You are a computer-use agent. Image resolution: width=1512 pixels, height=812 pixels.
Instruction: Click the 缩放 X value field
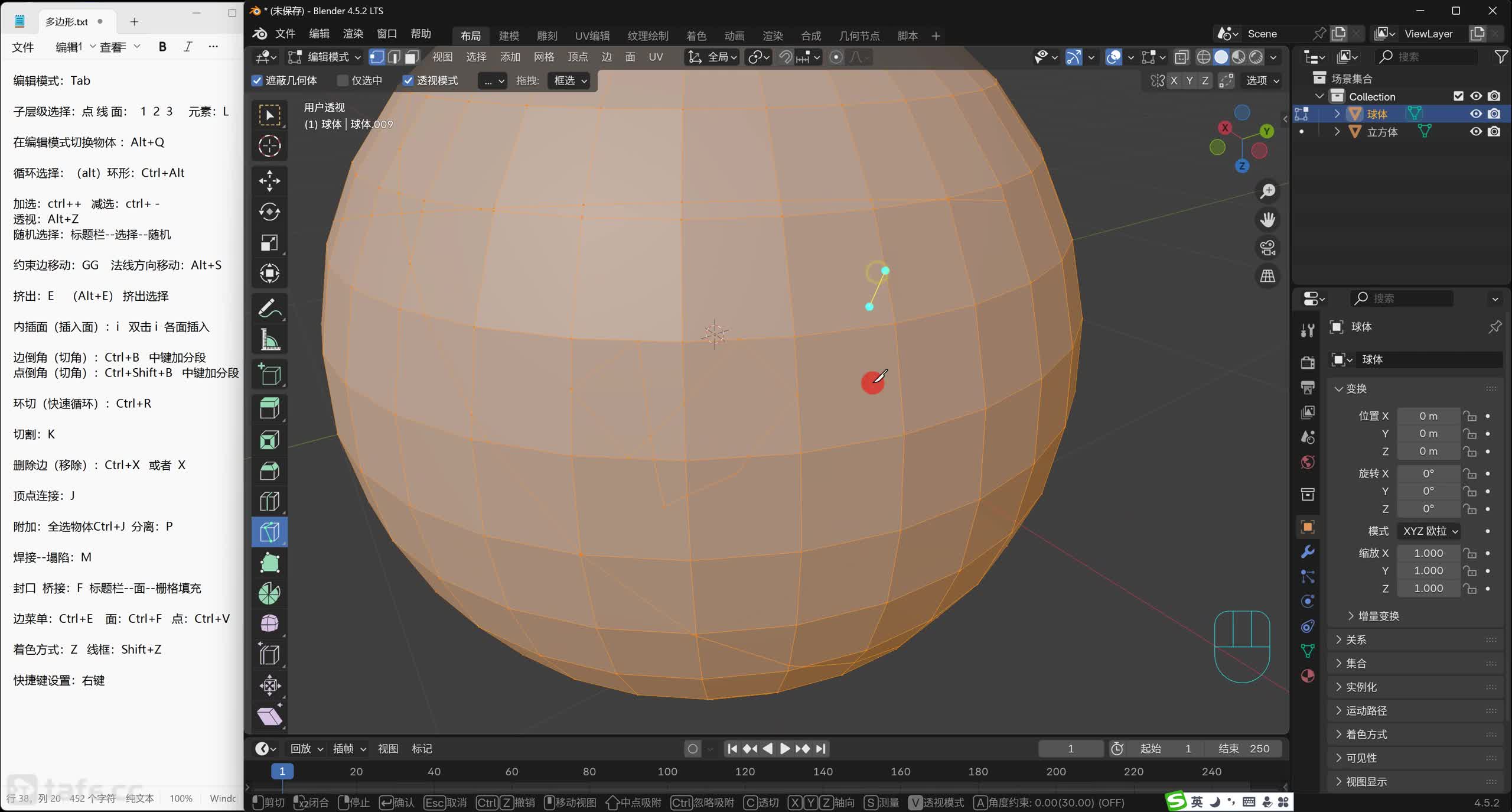(1428, 553)
